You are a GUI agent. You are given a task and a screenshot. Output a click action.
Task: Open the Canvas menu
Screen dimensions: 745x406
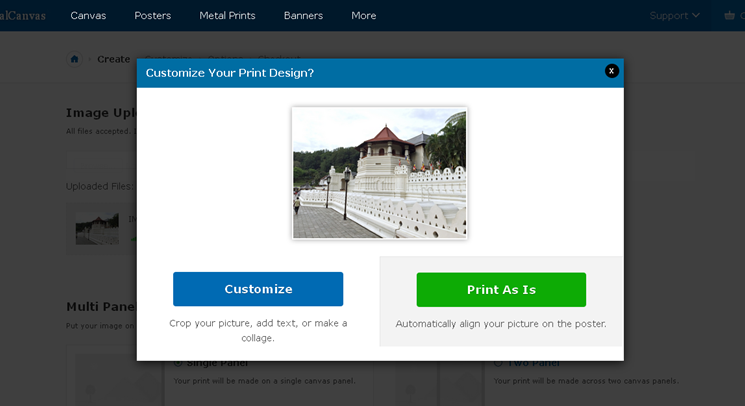(88, 16)
